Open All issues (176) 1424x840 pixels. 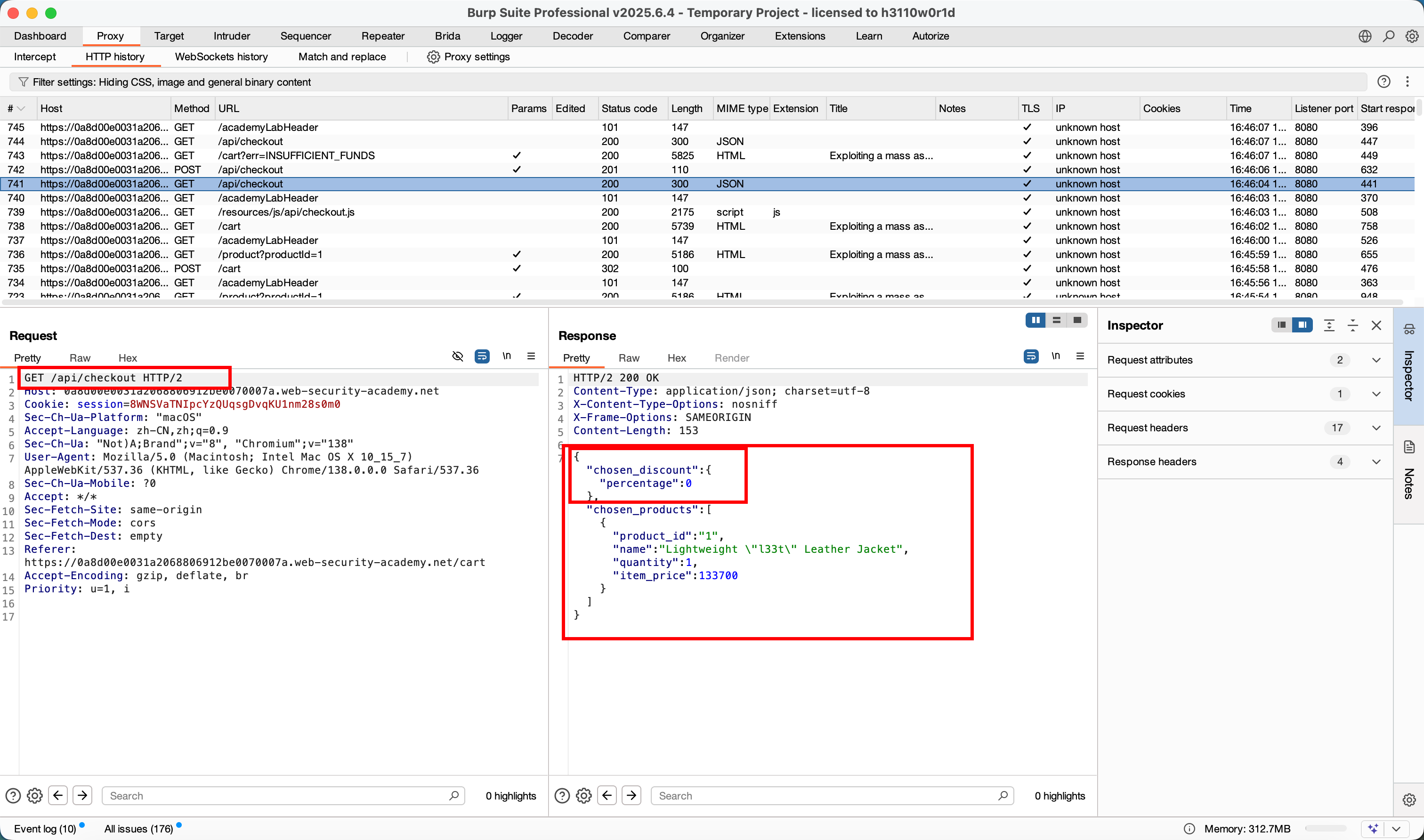[138, 828]
